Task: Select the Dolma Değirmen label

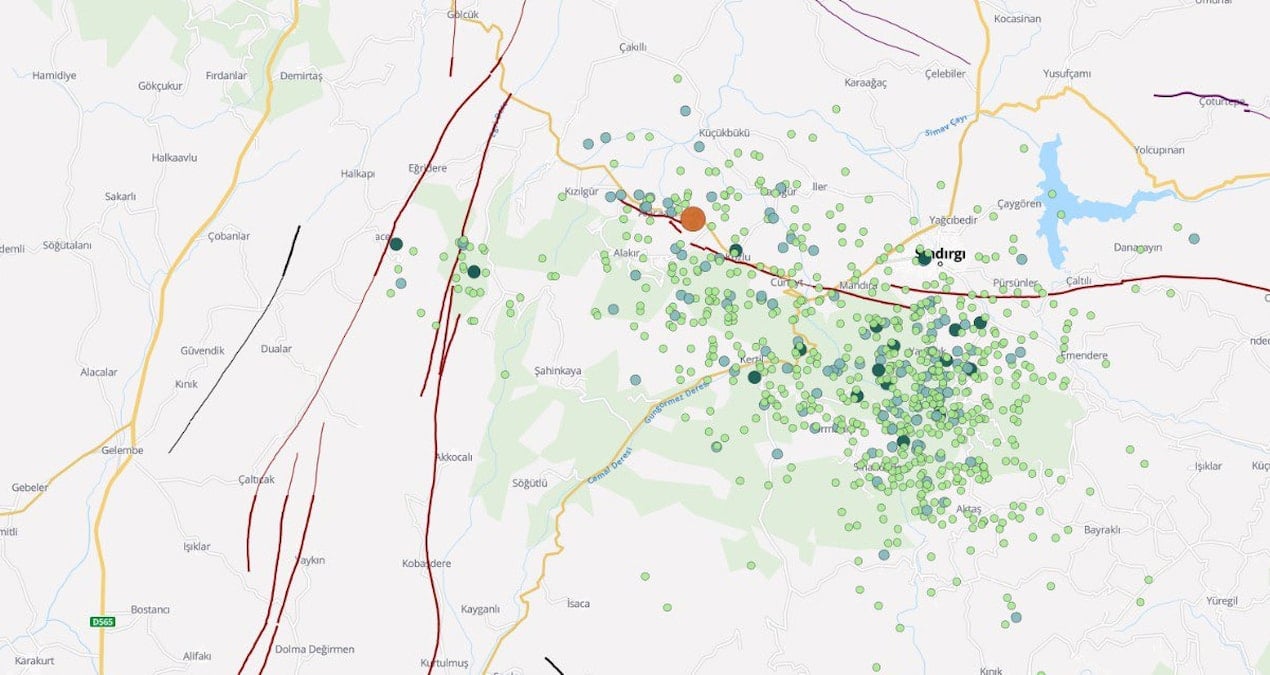Action: tap(314, 649)
